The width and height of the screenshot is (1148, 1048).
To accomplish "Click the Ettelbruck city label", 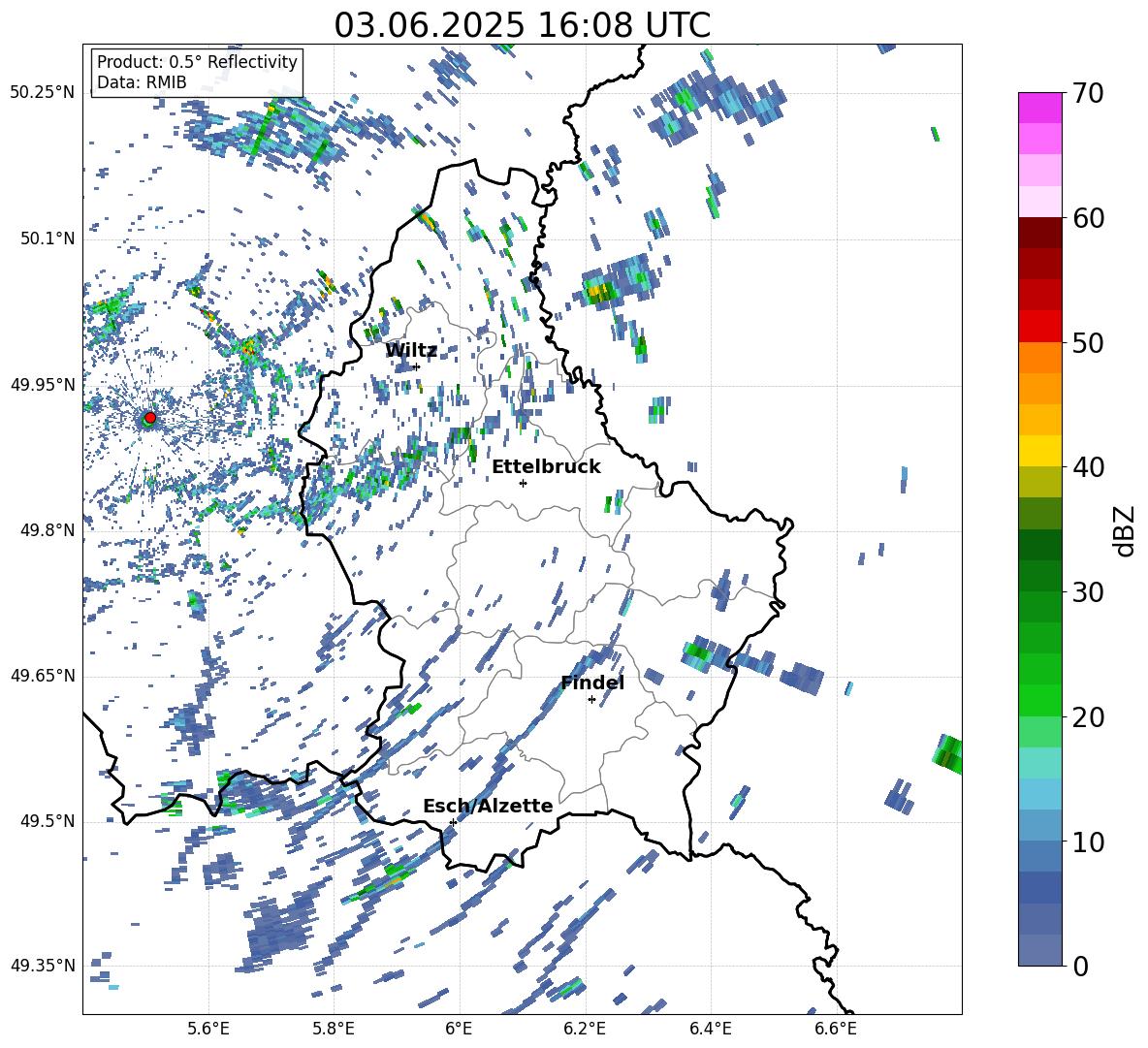I will coord(546,467).
